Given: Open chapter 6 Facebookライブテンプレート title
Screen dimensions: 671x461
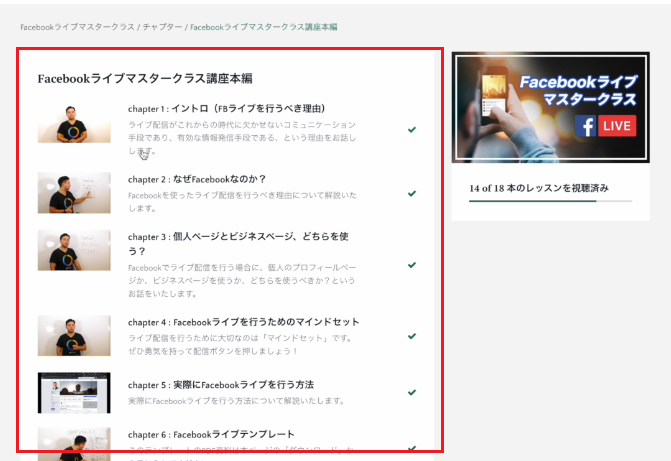Looking at the screenshot, I should 211,434.
